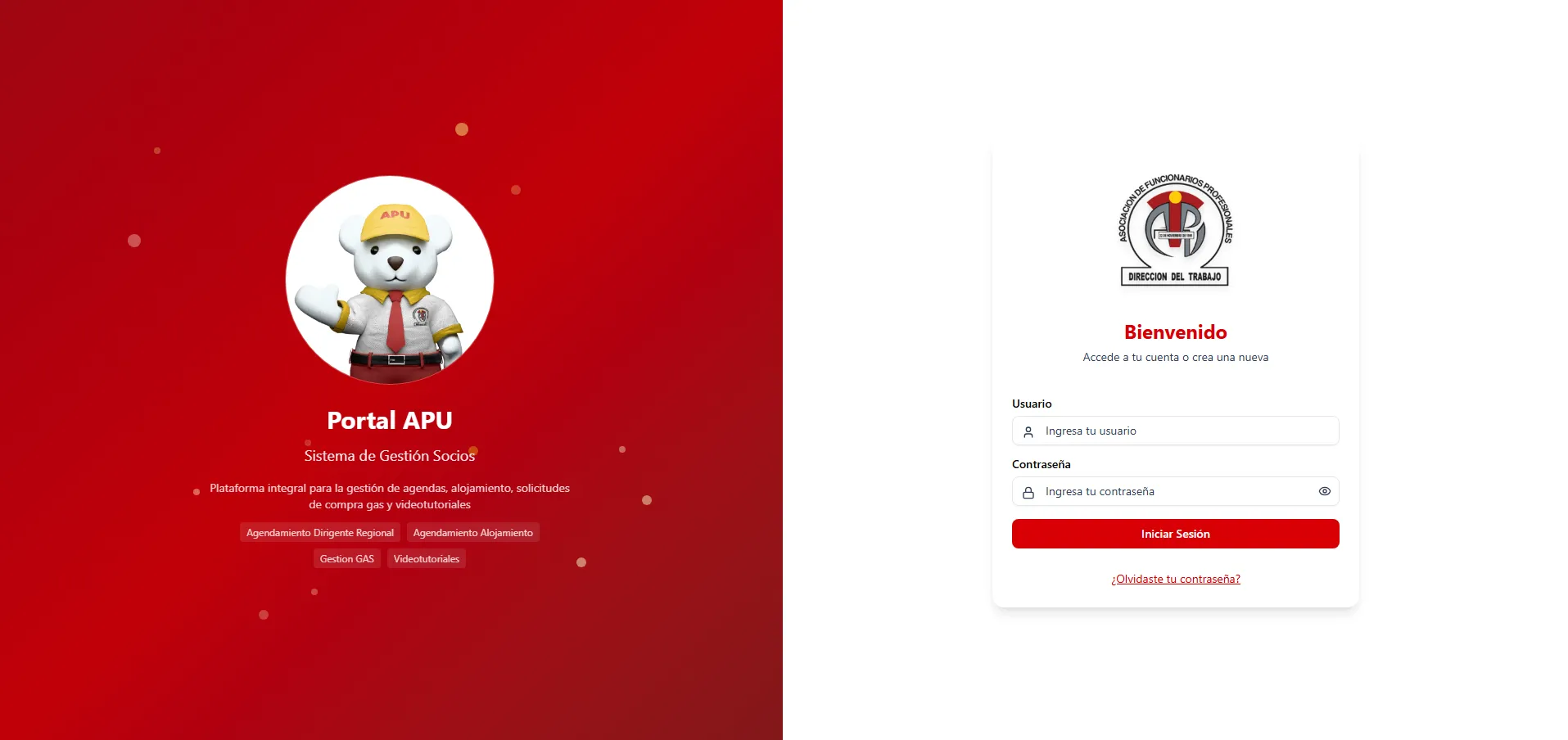Open the Videotutoriales tag

pos(427,559)
